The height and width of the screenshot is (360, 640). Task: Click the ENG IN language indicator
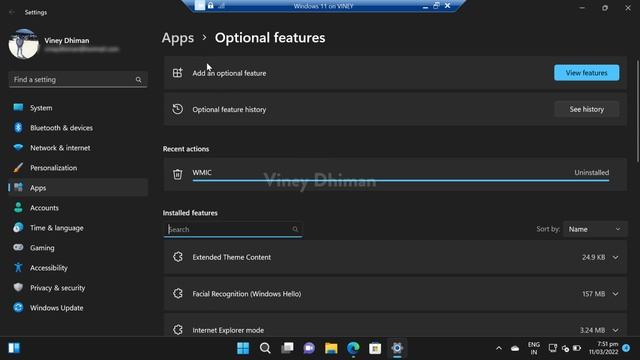(534, 348)
